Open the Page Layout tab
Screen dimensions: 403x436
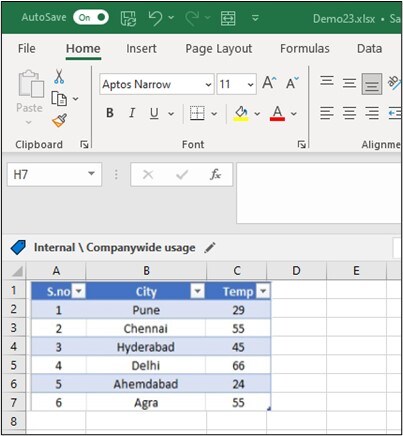[x=219, y=49]
